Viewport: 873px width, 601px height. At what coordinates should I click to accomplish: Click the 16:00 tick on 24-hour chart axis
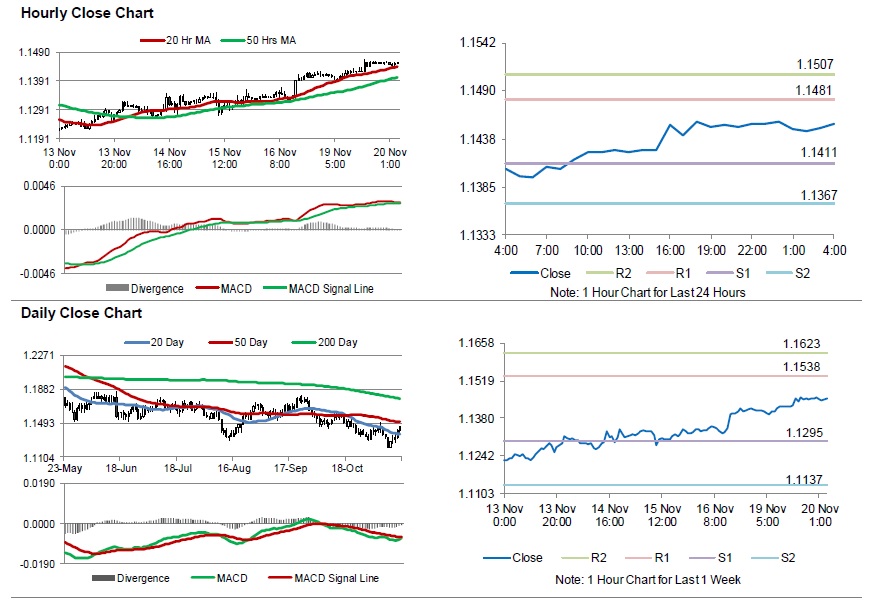pos(670,250)
